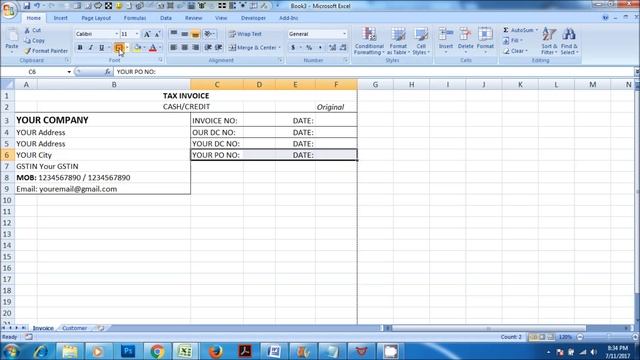Open Cell Styles gallery
This screenshot has height=360, width=640.
click(x=421, y=41)
